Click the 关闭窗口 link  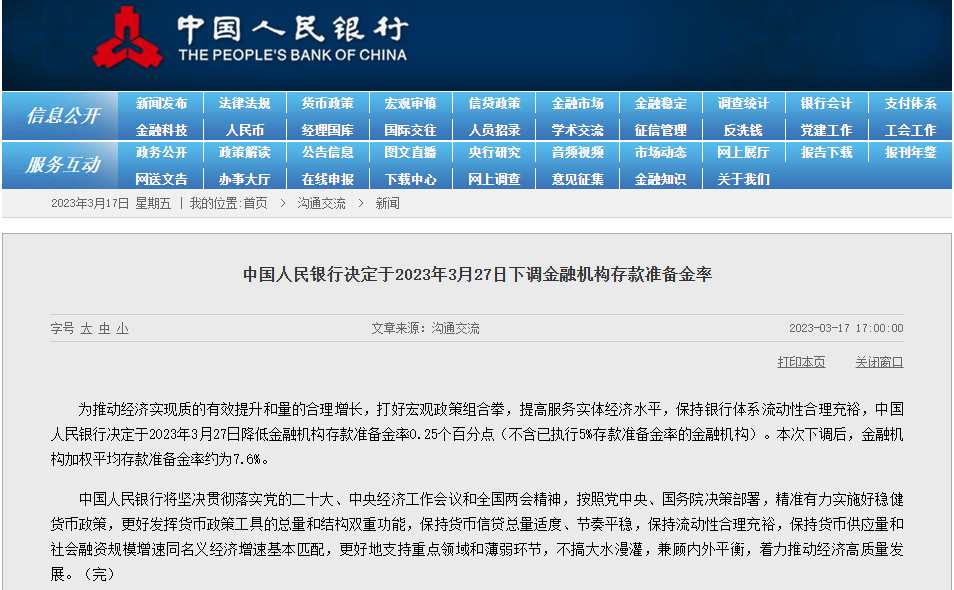point(879,362)
